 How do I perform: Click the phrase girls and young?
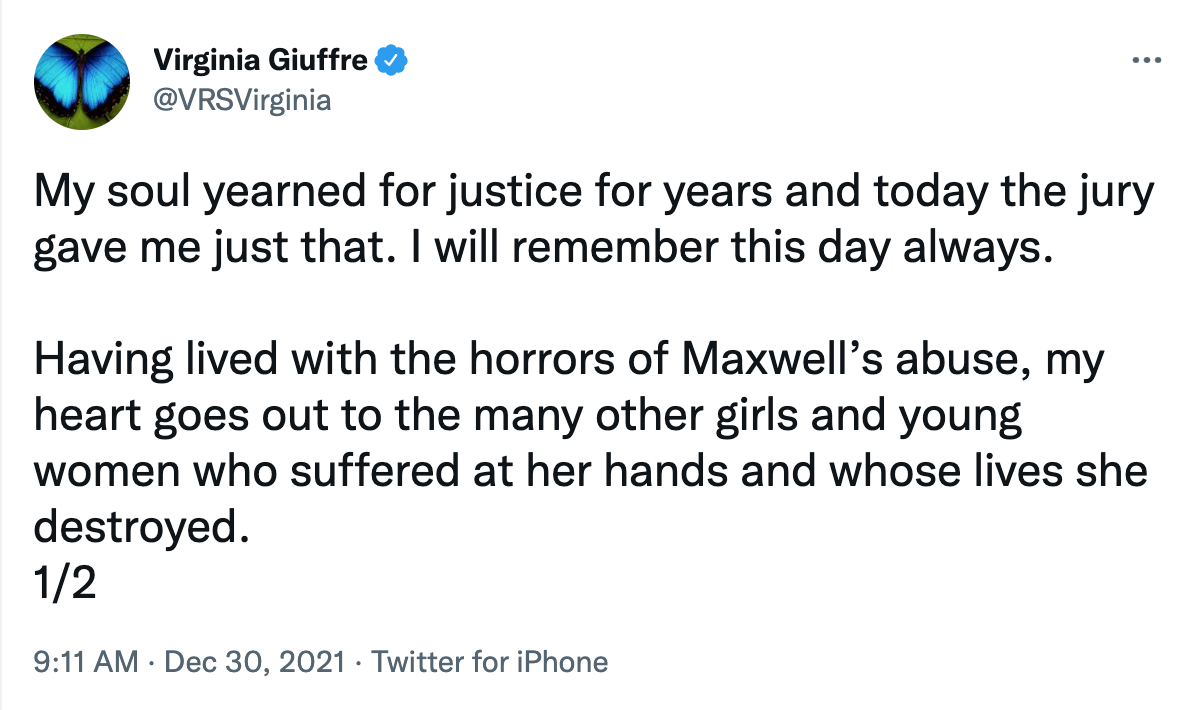(x=869, y=417)
